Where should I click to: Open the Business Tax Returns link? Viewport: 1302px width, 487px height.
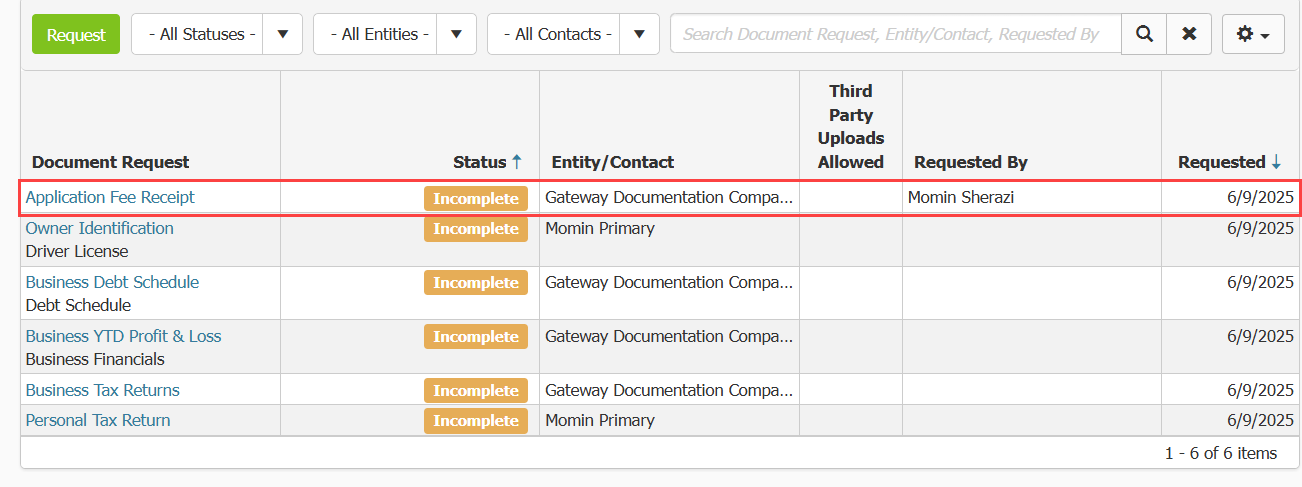[102, 390]
